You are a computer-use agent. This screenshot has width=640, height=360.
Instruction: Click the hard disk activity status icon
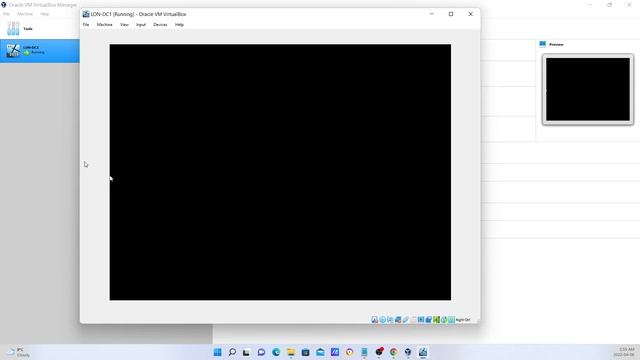click(x=374, y=320)
